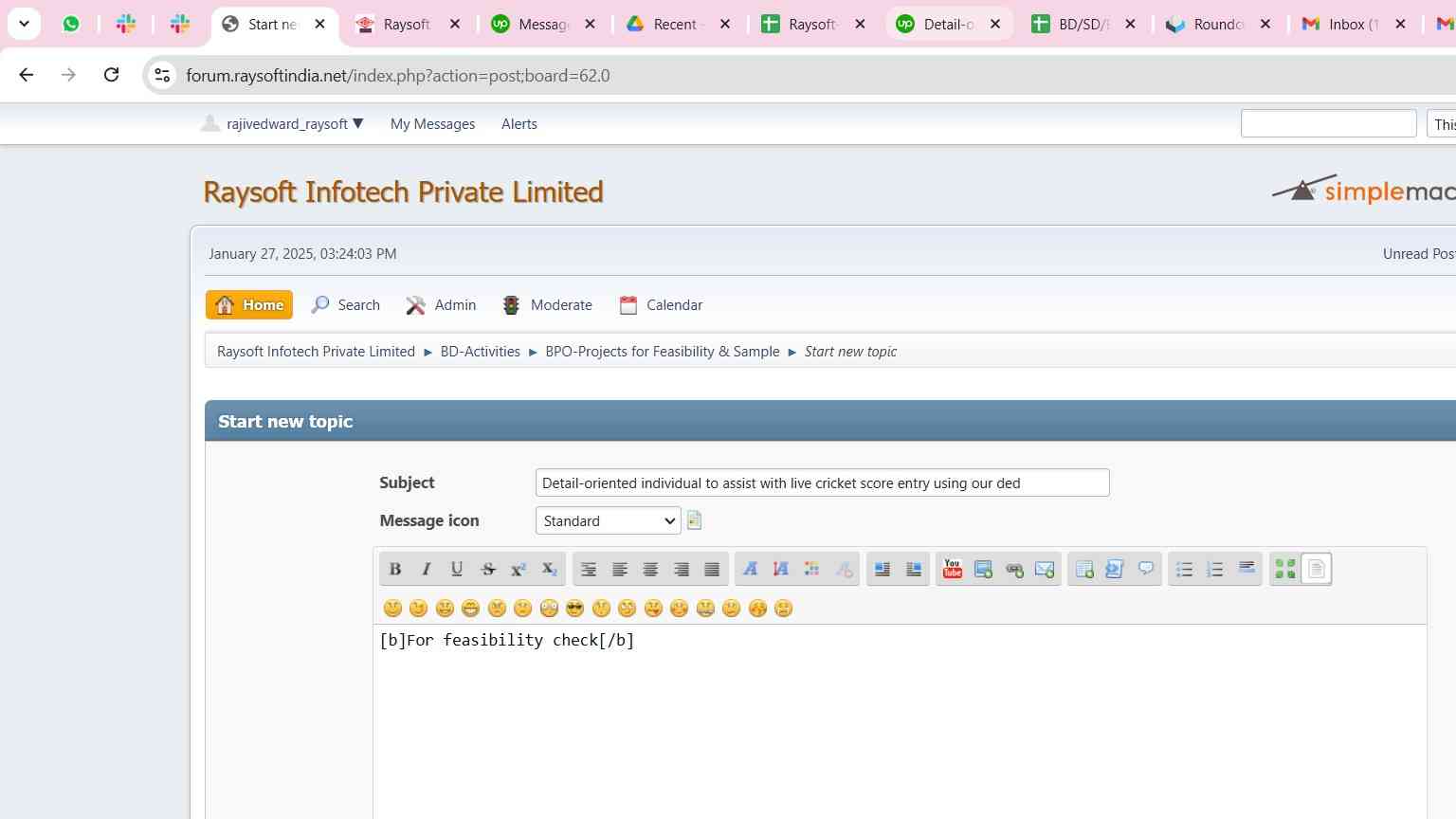Click the italic formatting icon
Screen dimensions: 1456x819
tap(426, 569)
